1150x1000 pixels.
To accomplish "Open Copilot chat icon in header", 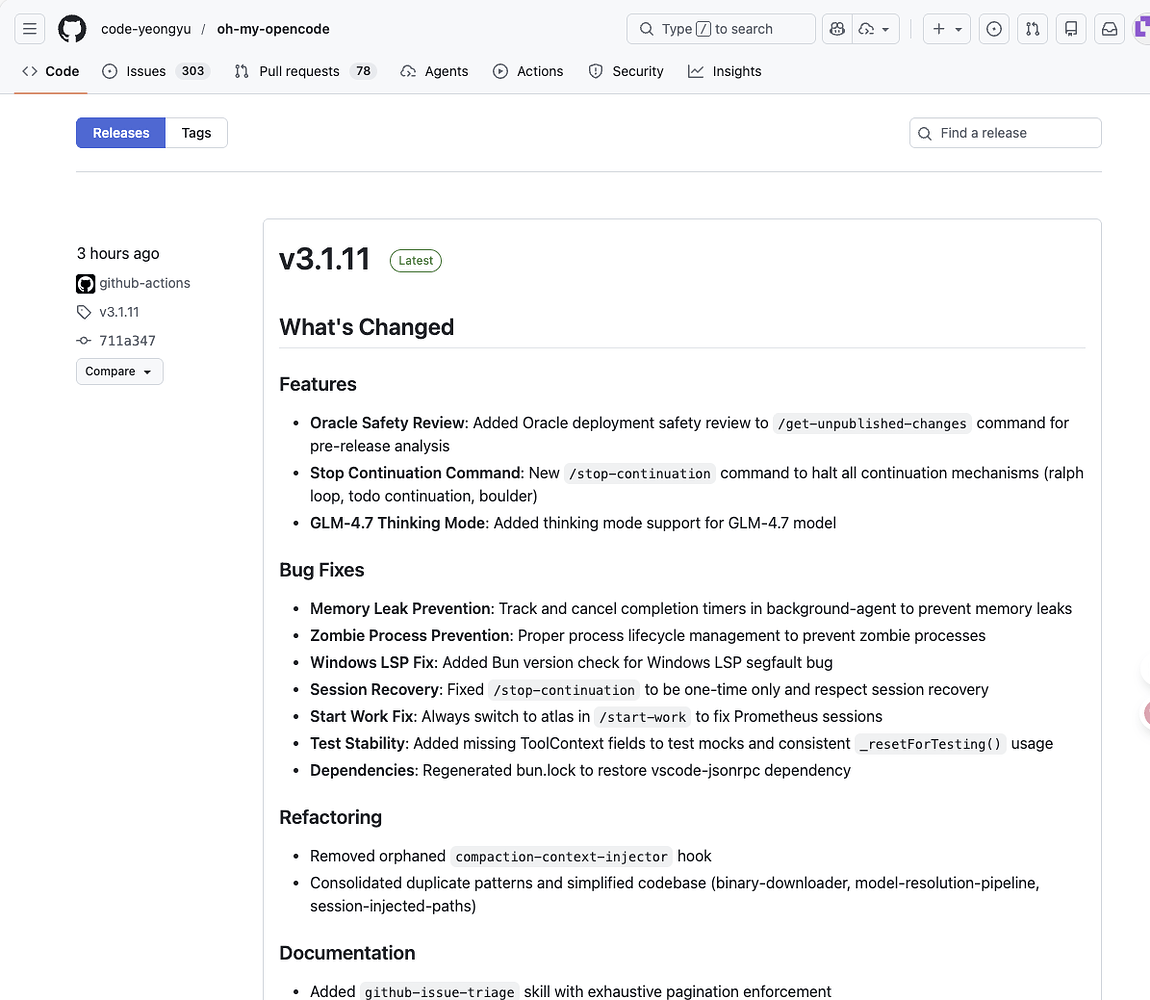I will tap(837, 29).
